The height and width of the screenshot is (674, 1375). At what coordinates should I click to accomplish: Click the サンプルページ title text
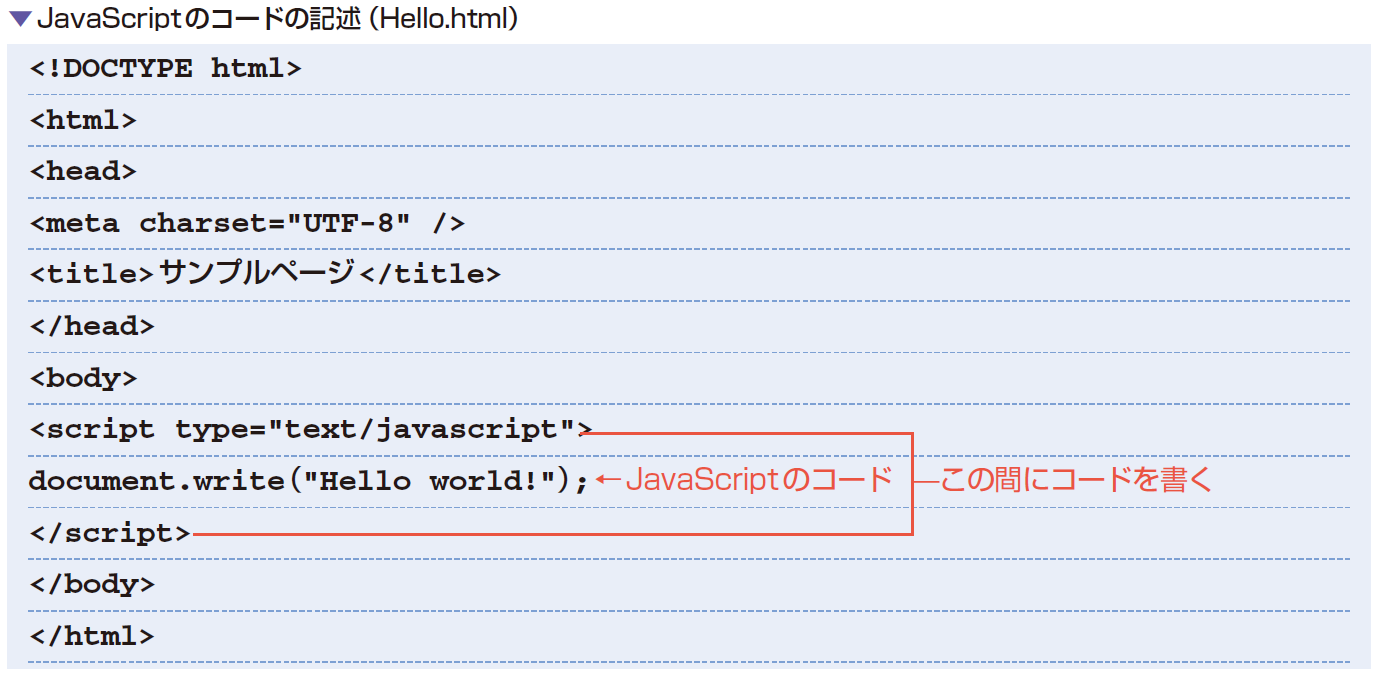(257, 273)
